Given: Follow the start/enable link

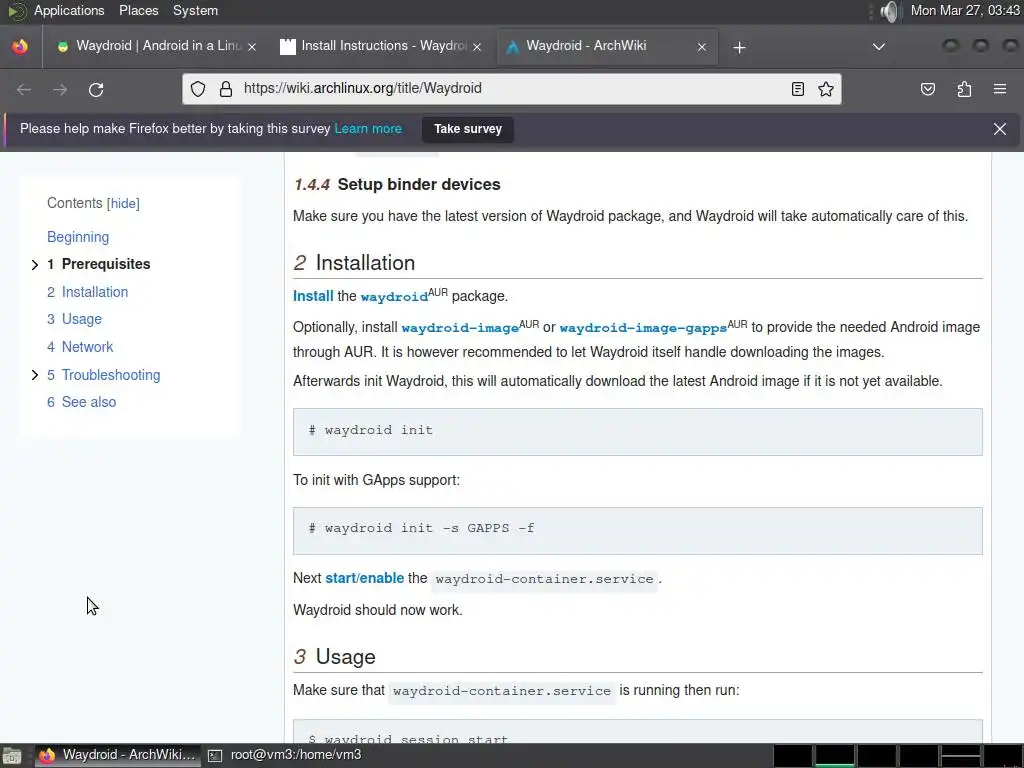Looking at the screenshot, I should coord(364,579).
